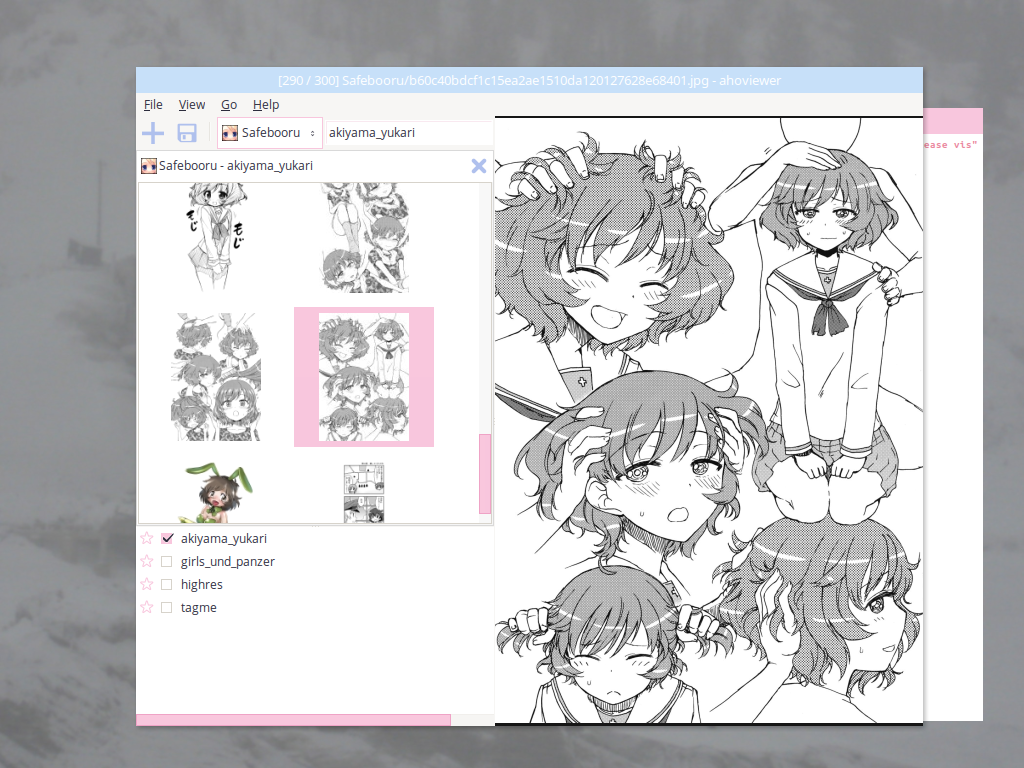Favorite the akiyama_yukari tag star
This screenshot has height=768, width=1024.
(x=147, y=538)
